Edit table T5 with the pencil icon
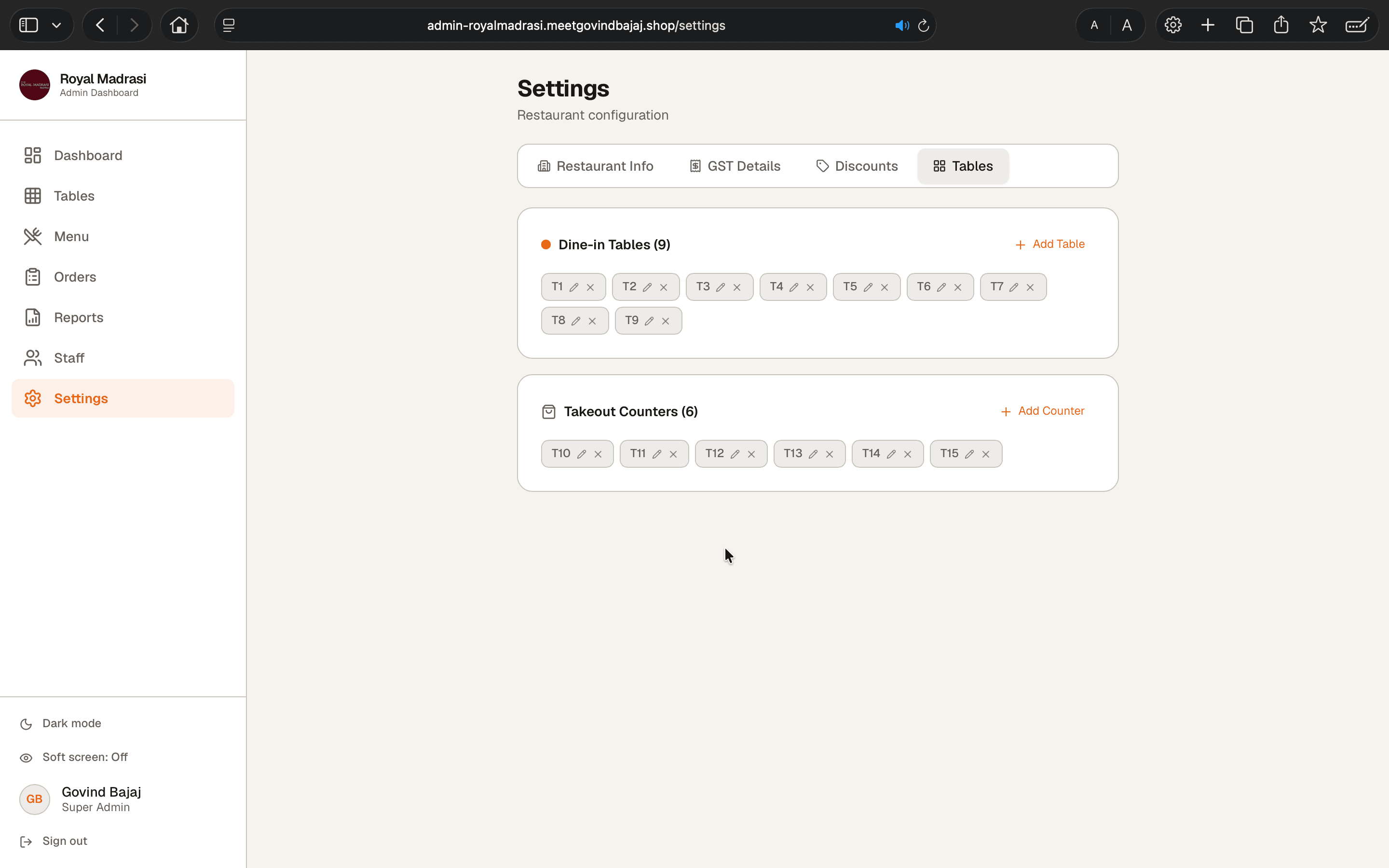The height and width of the screenshot is (868, 1389). click(868, 287)
